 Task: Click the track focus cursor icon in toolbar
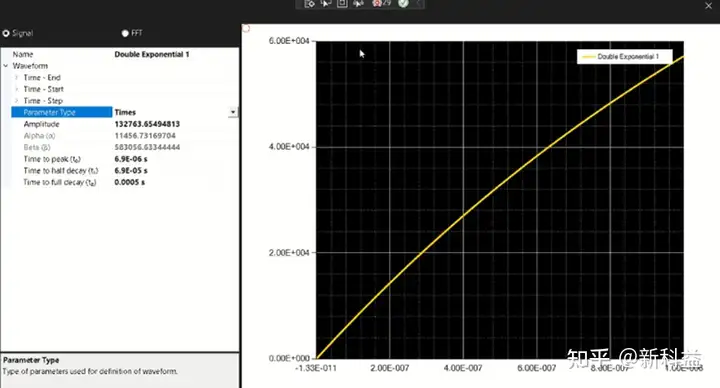tap(358, 4)
